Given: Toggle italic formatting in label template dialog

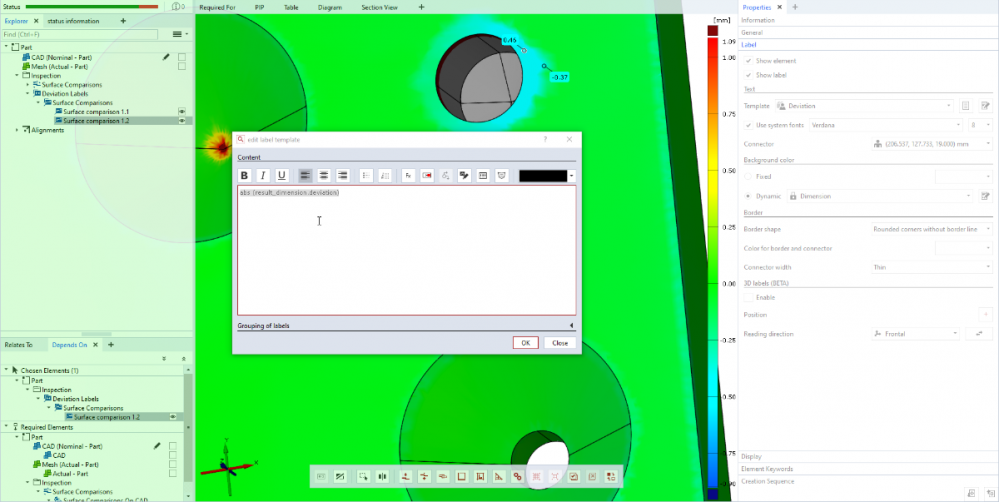Looking at the screenshot, I should click(262, 176).
